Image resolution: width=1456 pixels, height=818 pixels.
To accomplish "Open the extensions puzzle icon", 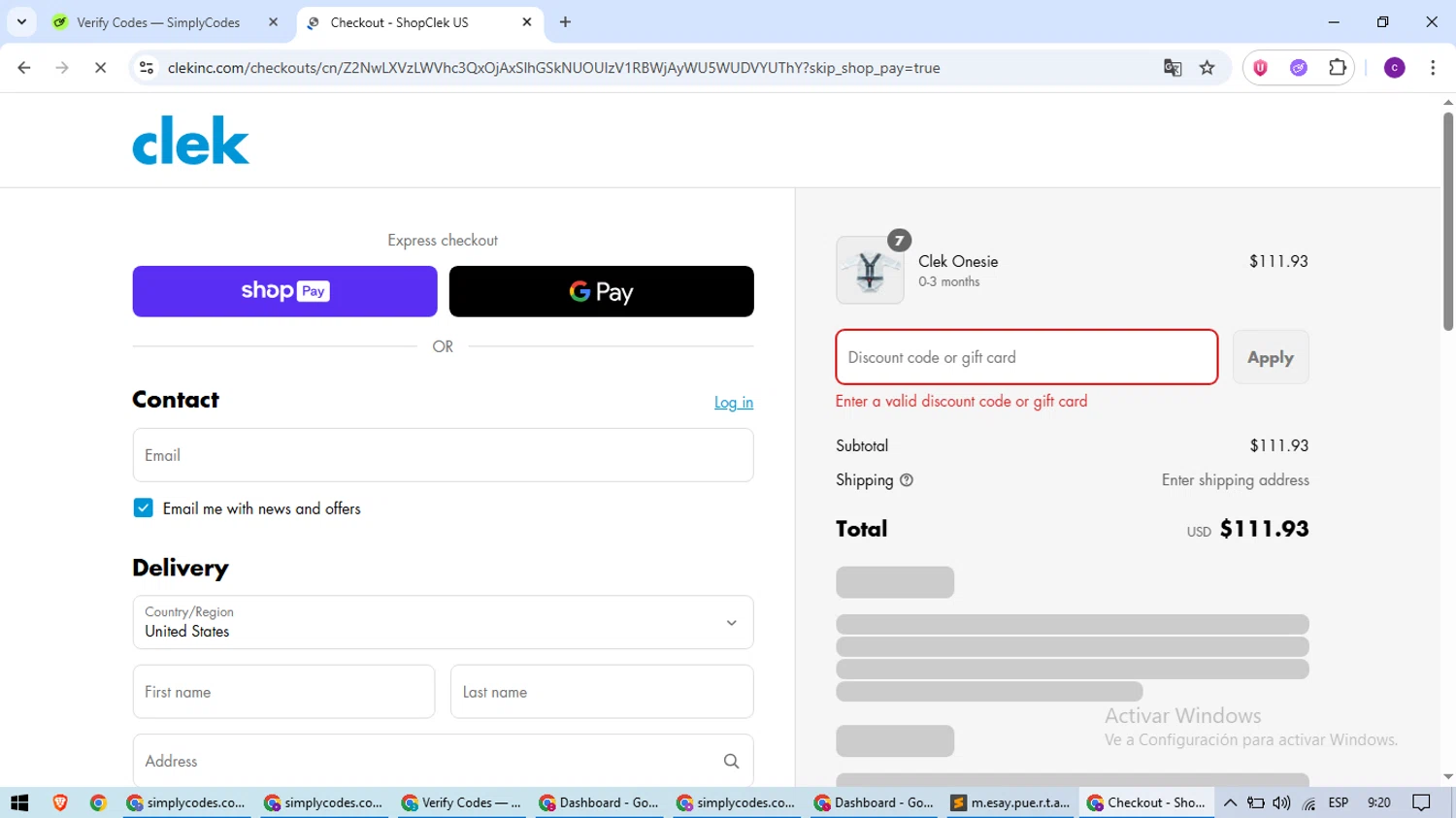I will pos(1338,68).
